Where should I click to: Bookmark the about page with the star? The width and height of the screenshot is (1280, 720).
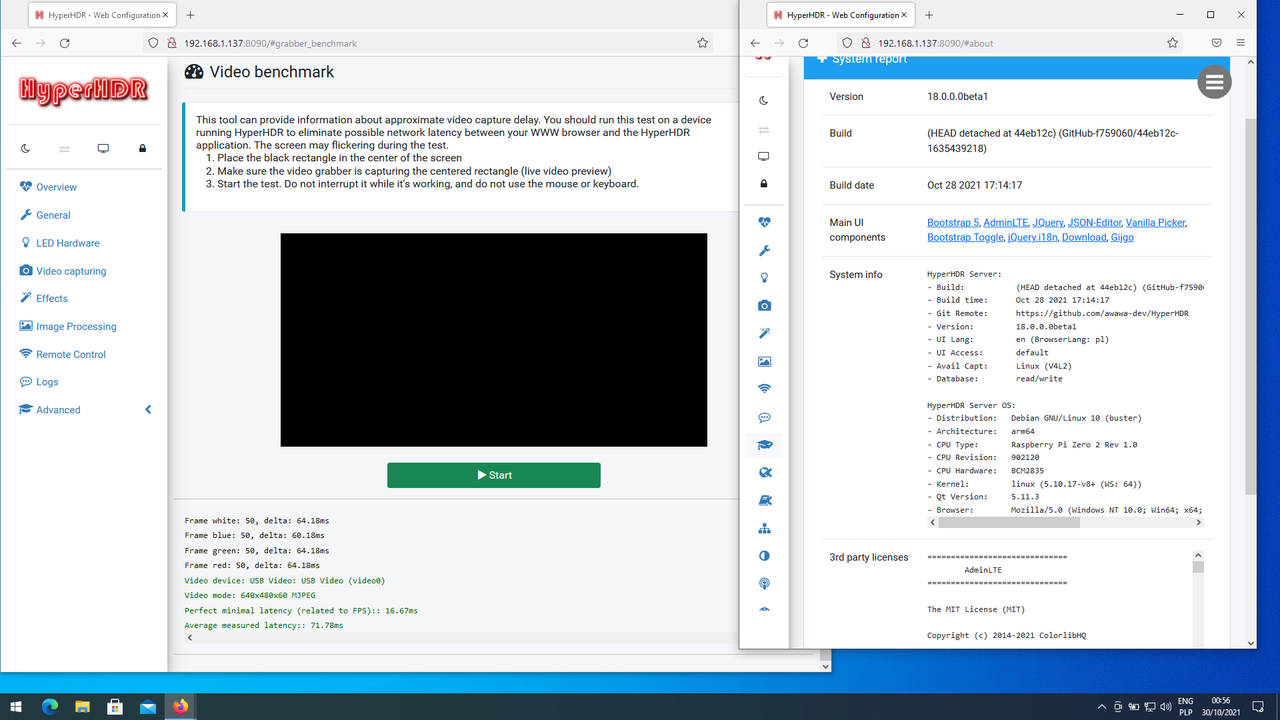(1173, 43)
